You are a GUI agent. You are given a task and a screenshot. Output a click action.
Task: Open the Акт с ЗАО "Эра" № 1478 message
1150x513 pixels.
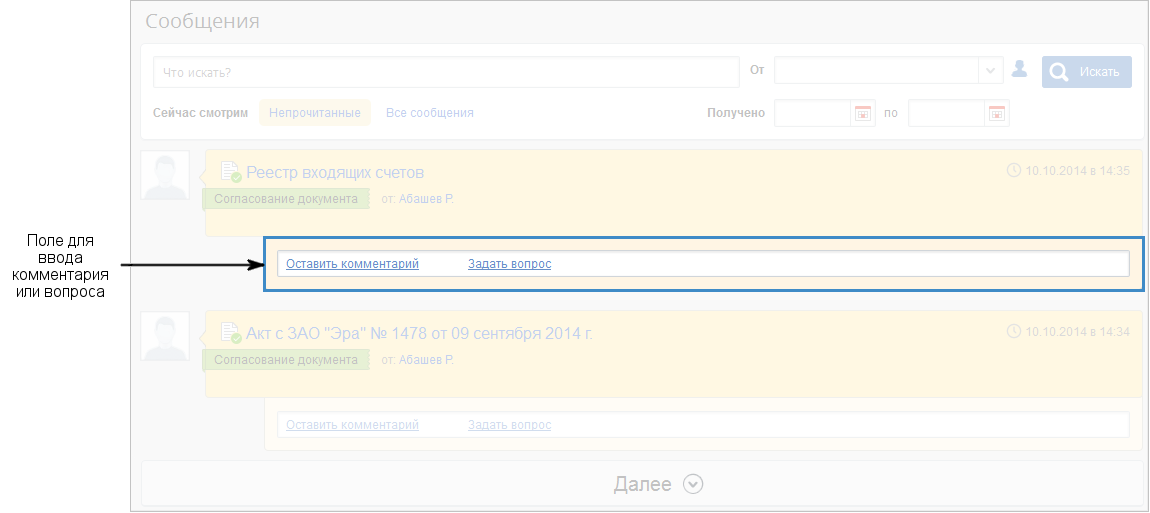(x=419, y=333)
